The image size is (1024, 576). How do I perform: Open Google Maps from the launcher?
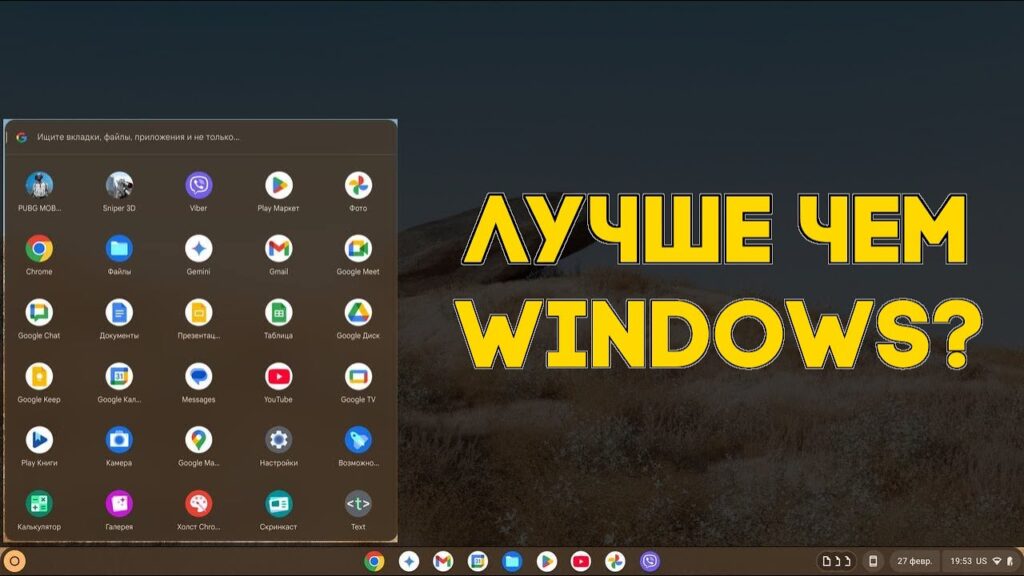[x=199, y=440]
